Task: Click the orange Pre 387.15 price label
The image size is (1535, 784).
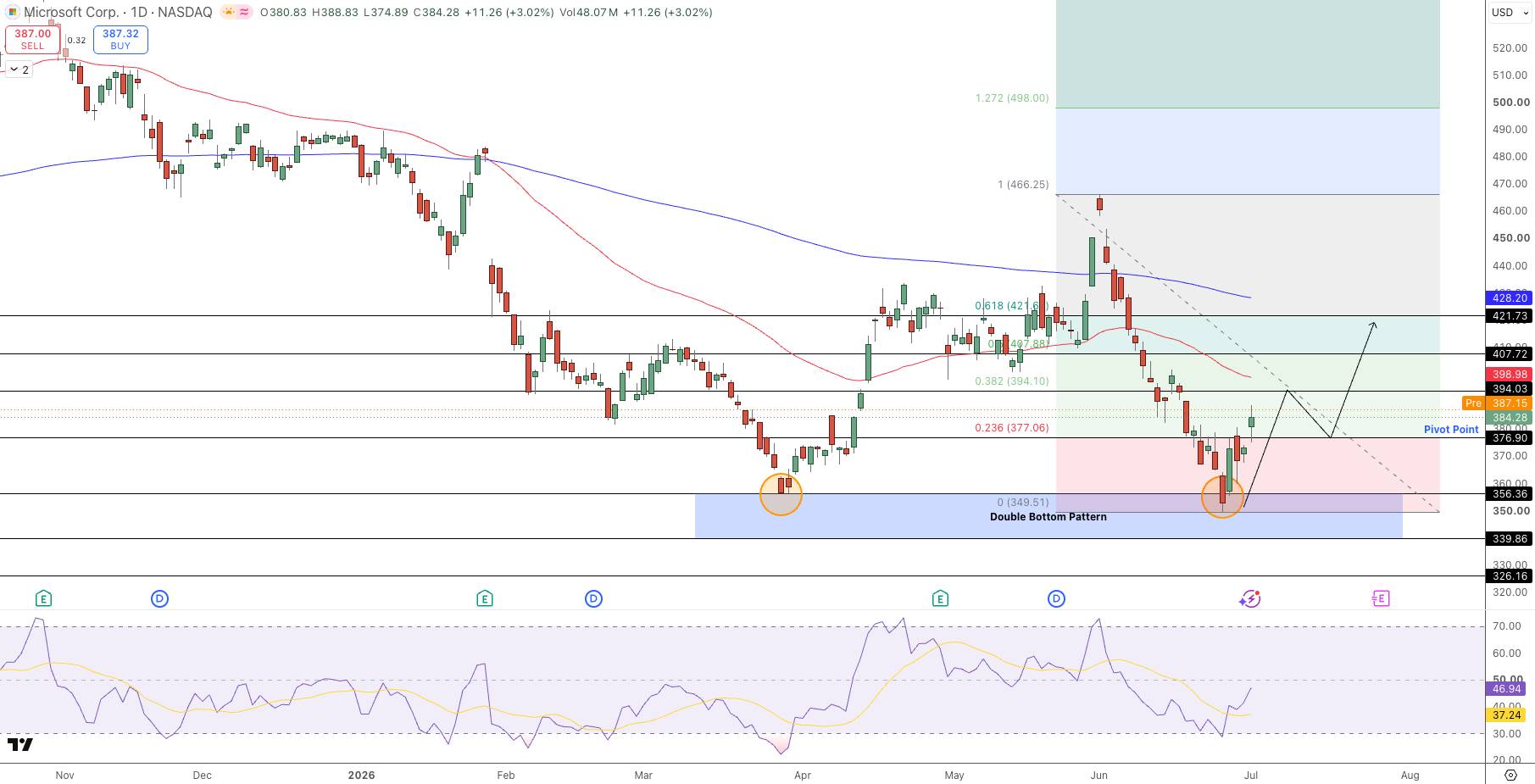Action: tap(1497, 403)
